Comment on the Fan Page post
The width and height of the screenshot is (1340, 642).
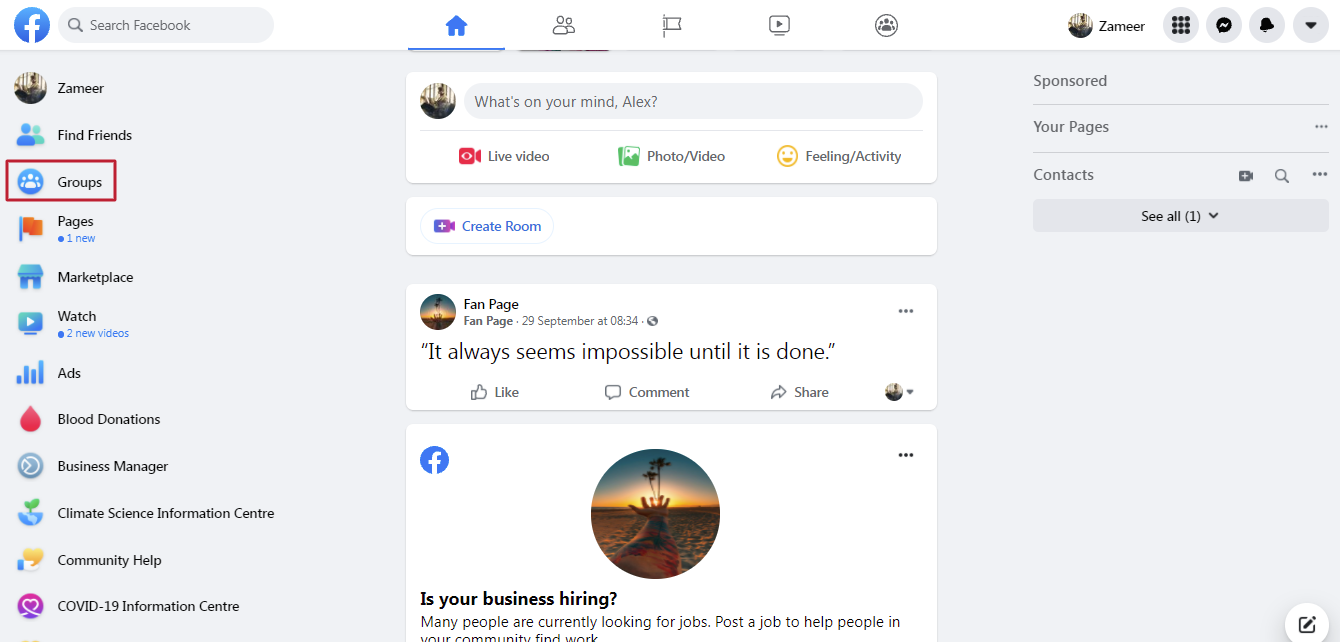tap(647, 392)
